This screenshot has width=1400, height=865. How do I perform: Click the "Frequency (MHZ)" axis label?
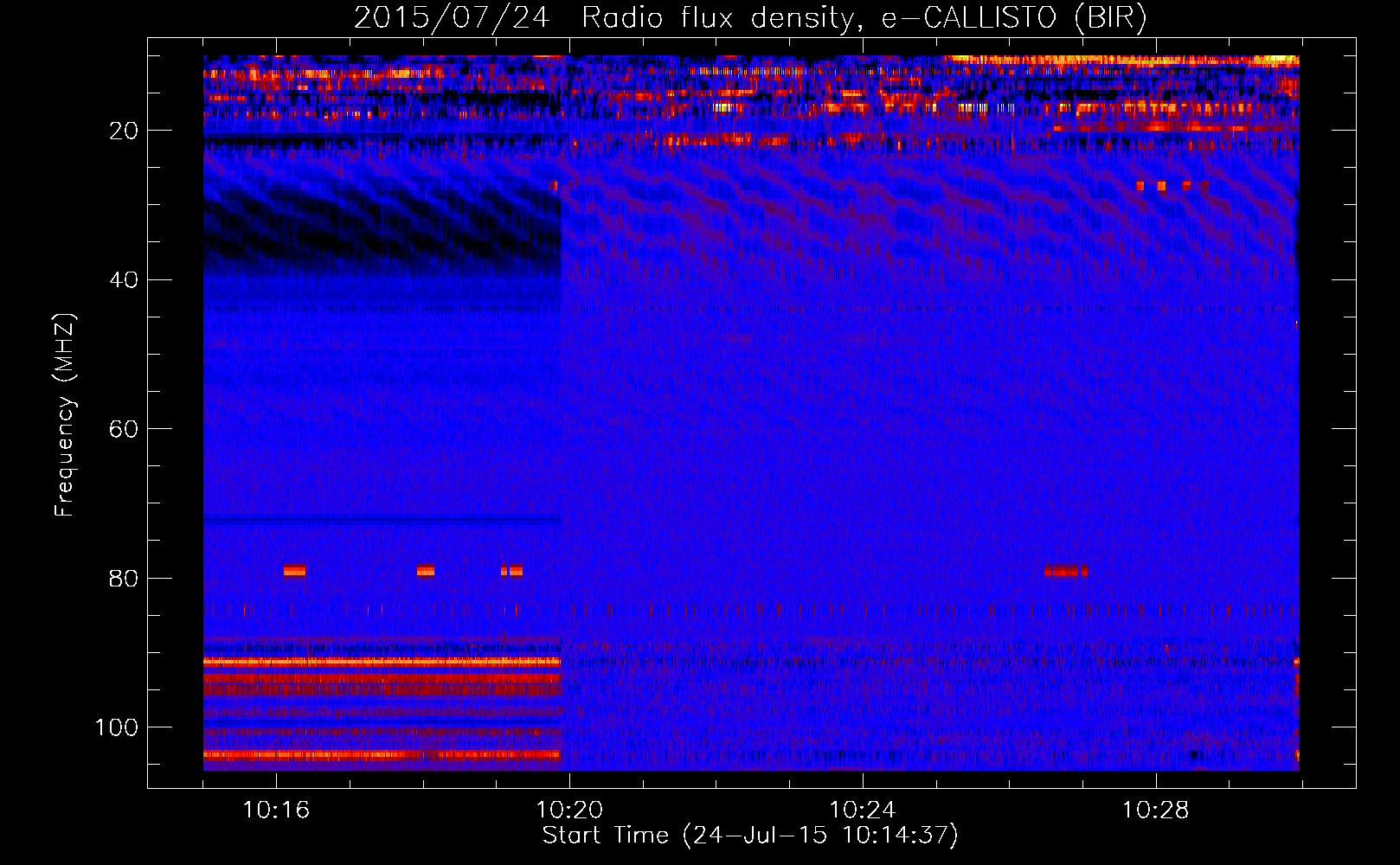click(65, 414)
